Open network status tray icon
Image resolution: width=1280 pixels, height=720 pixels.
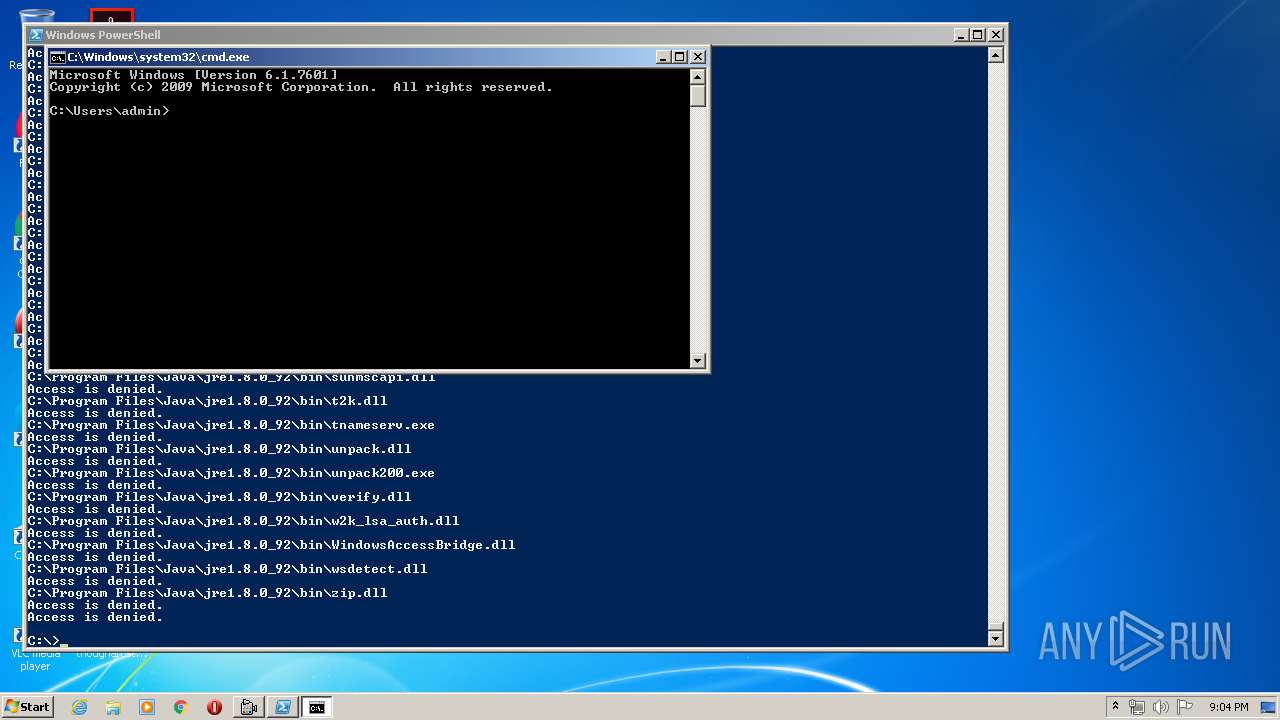[x=1137, y=707]
